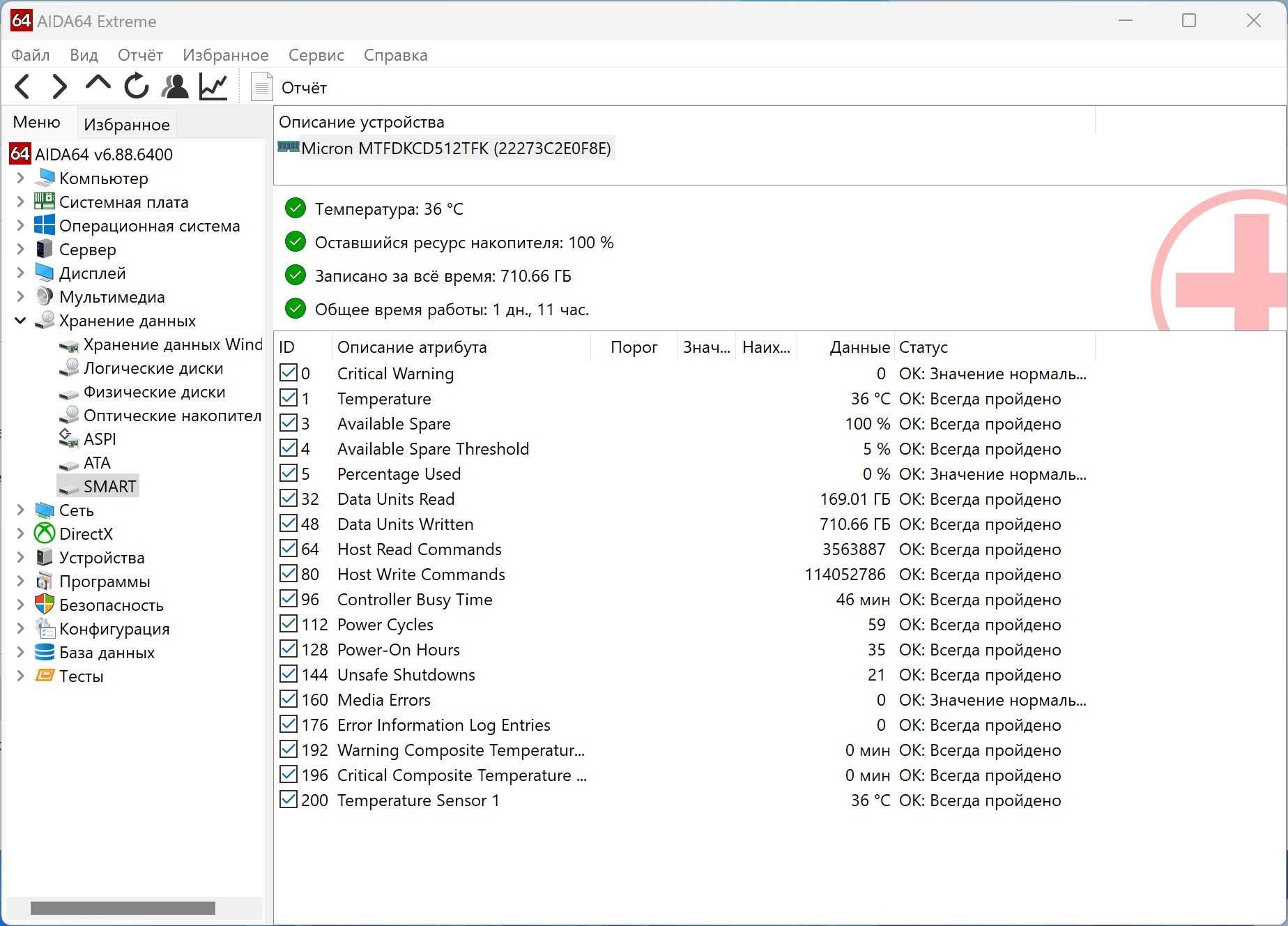Image resolution: width=1288 pixels, height=926 pixels.
Task: Open the user icon in the toolbar
Action: pyautogui.click(x=175, y=86)
